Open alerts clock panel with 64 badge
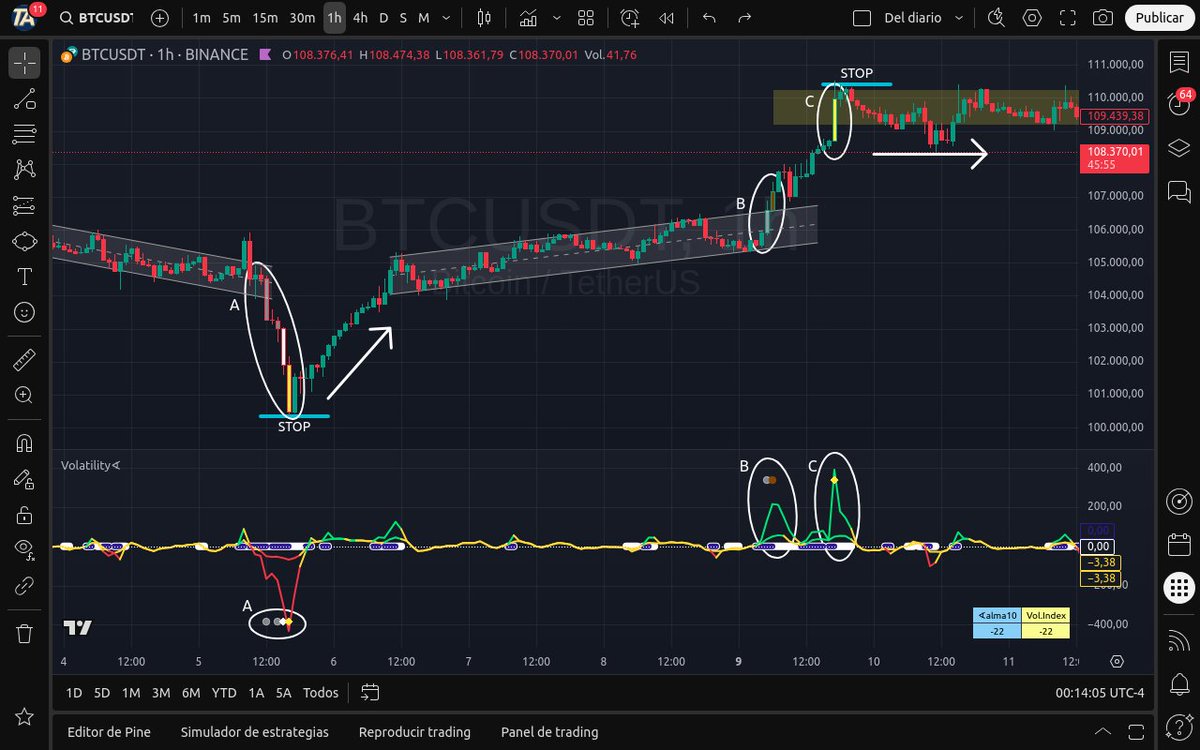The width and height of the screenshot is (1200, 750). [x=1178, y=103]
